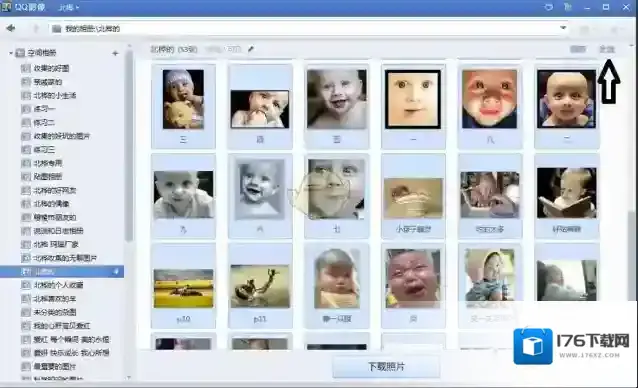
Task: Click the 全选 select-all link
Action: [x=607, y=49]
